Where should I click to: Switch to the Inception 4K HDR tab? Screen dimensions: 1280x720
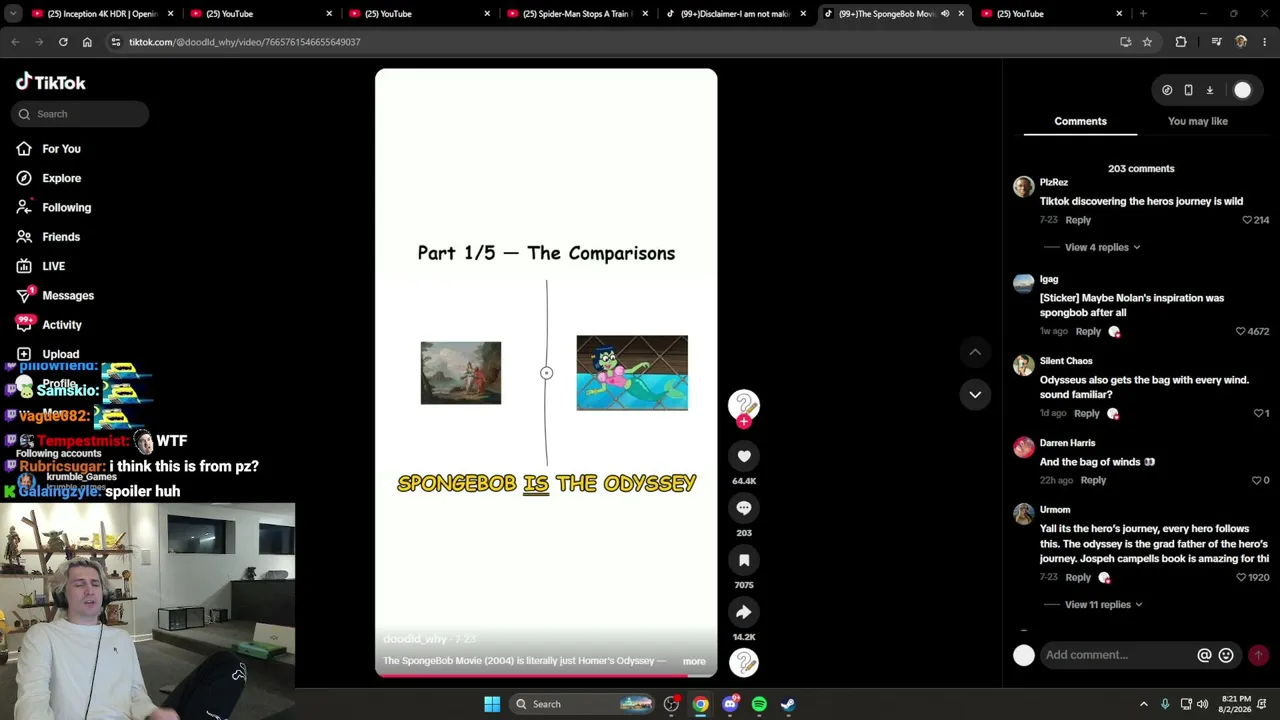103,14
